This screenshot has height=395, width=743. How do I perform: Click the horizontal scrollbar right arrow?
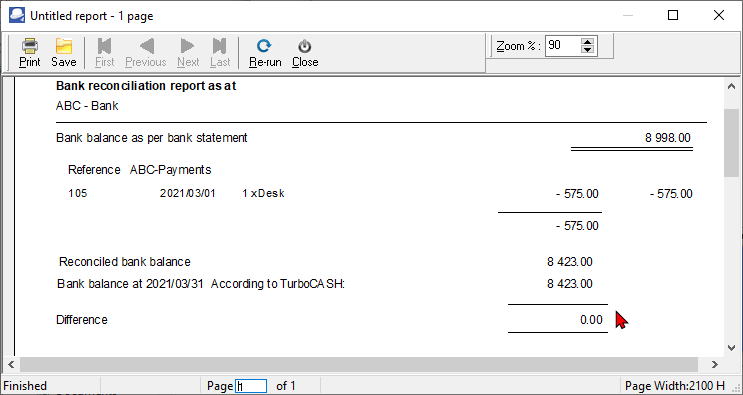[714, 364]
